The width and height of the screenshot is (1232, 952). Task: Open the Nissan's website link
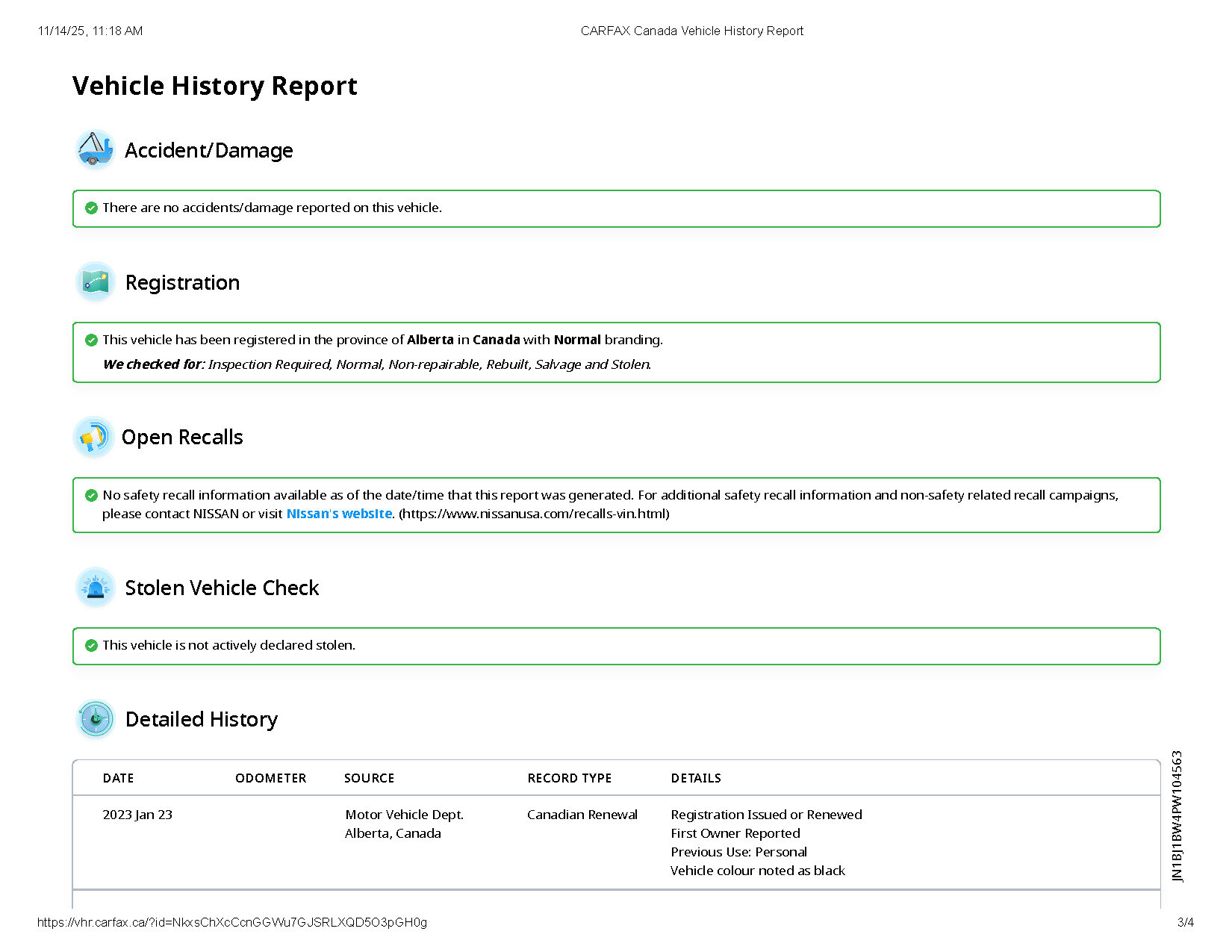pos(339,514)
